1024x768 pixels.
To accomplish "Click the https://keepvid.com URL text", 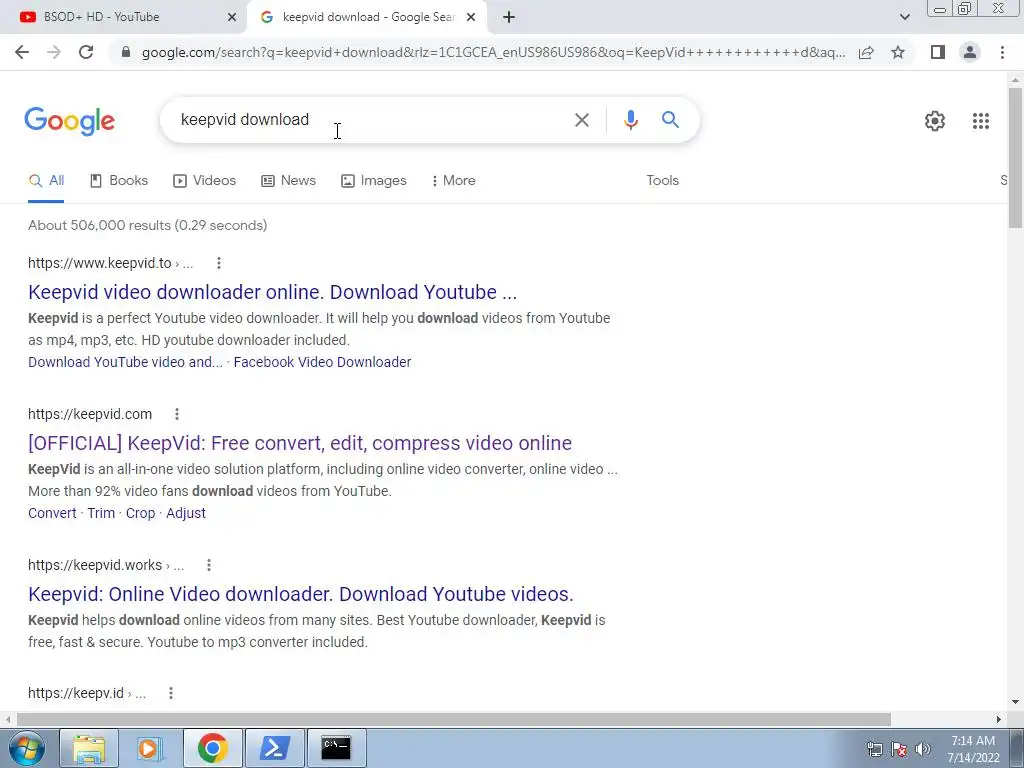I will pos(90,414).
